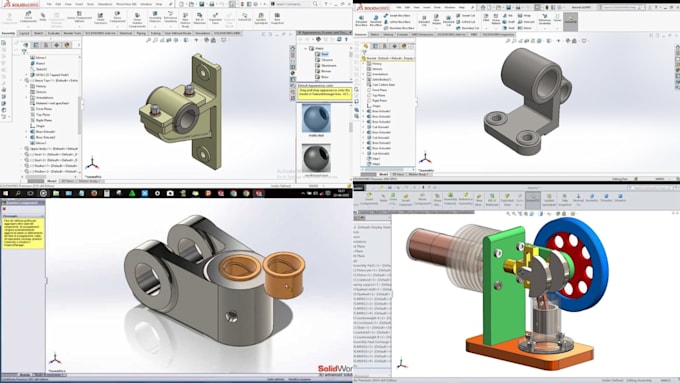Screen dimensions: 680x383
Task: Expand Annotations in bracket part tree
Action: [364, 74]
